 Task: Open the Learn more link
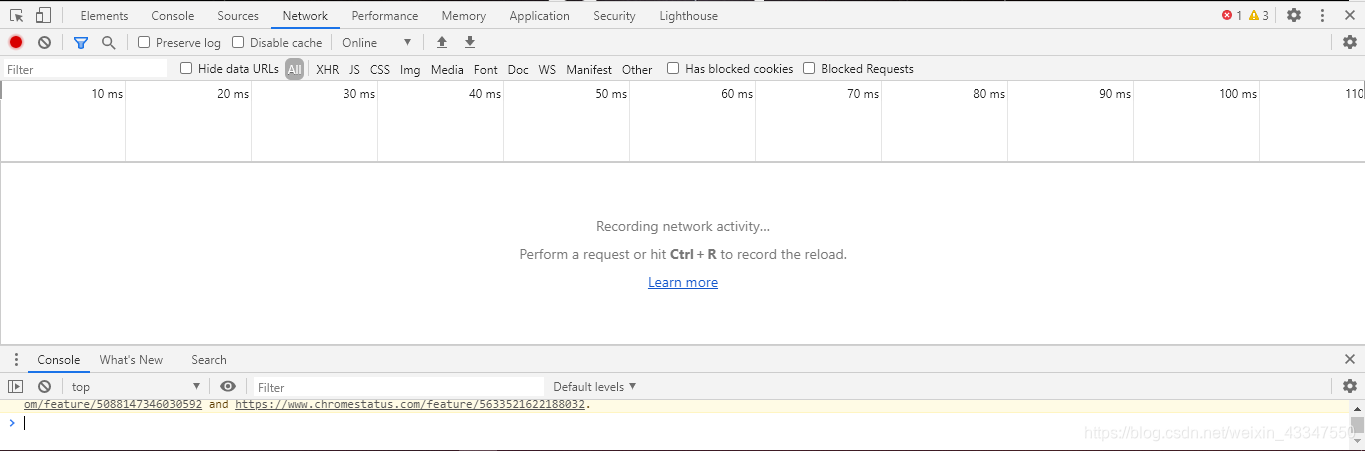[x=683, y=283]
